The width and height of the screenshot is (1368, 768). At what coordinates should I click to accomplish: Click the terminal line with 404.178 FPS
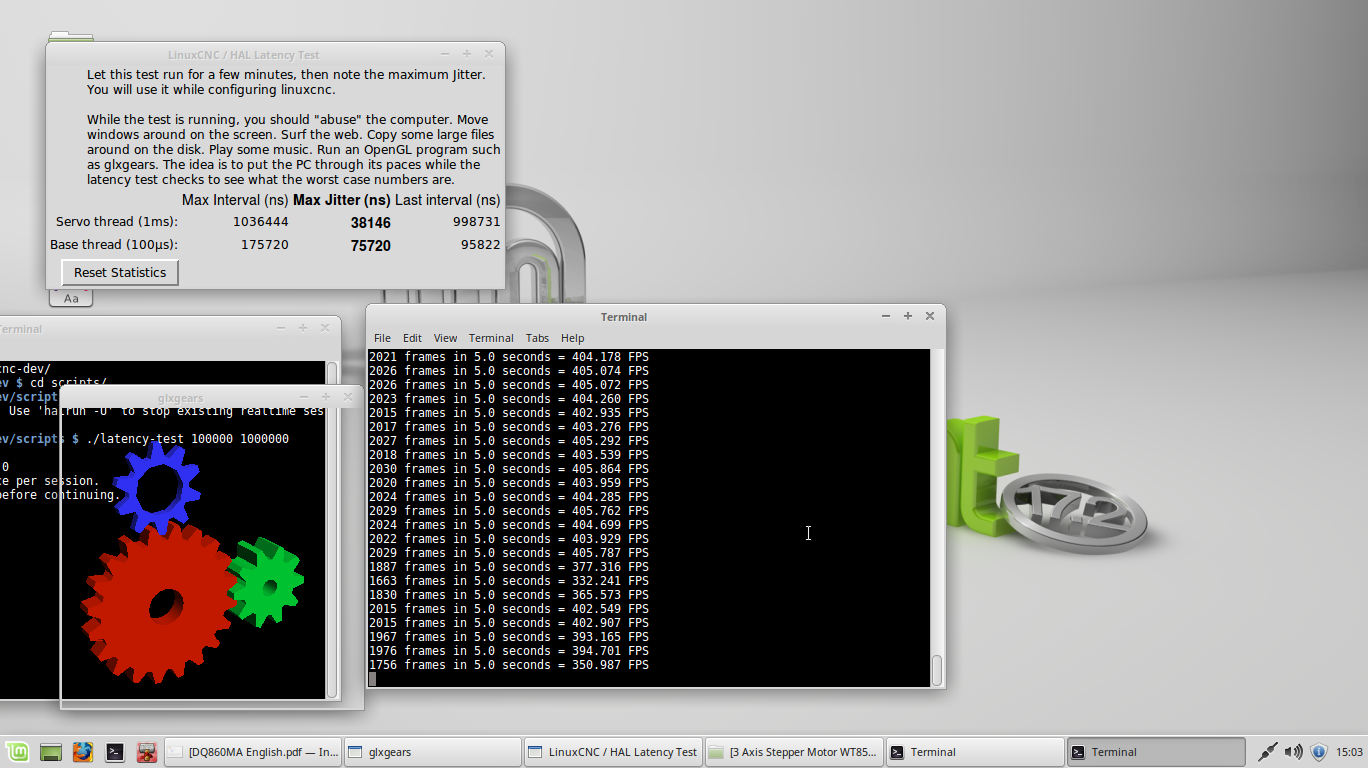(x=509, y=356)
